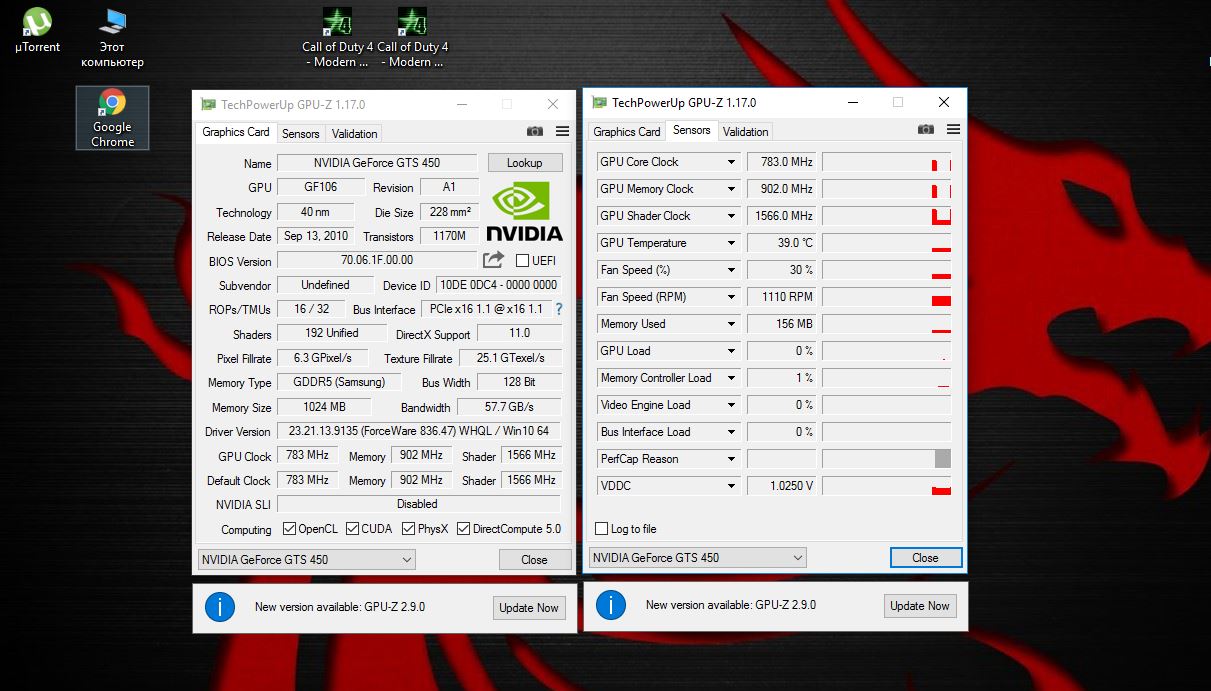This screenshot has width=1211, height=691.
Task: Click the GPU name field NVIDIA GeForce GTS 450
Action: pyautogui.click(x=377, y=163)
